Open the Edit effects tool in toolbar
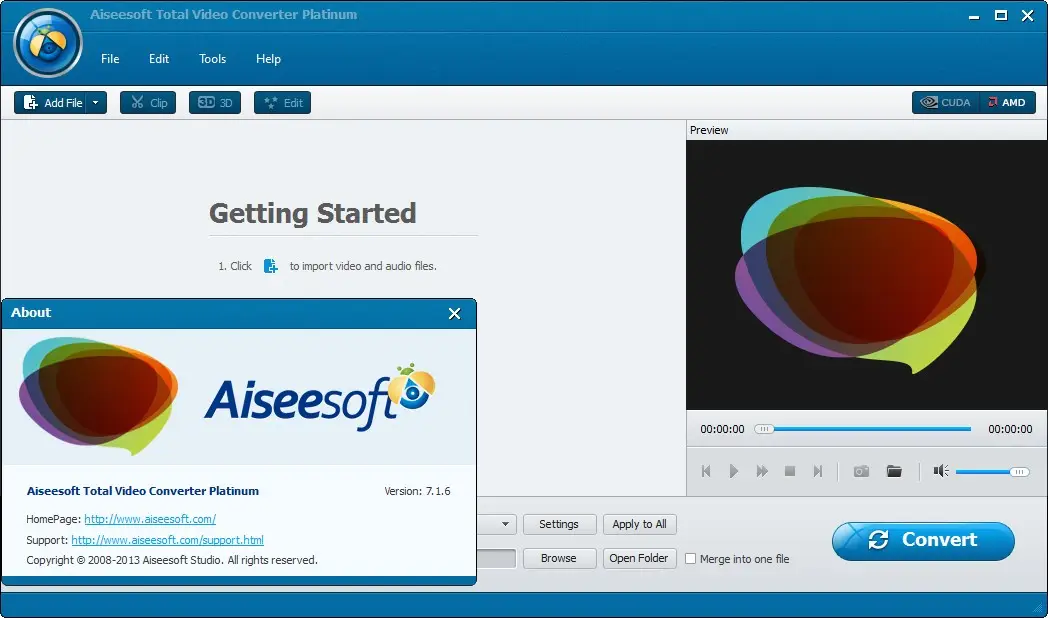Viewport: 1048px width, 618px height. click(x=283, y=102)
